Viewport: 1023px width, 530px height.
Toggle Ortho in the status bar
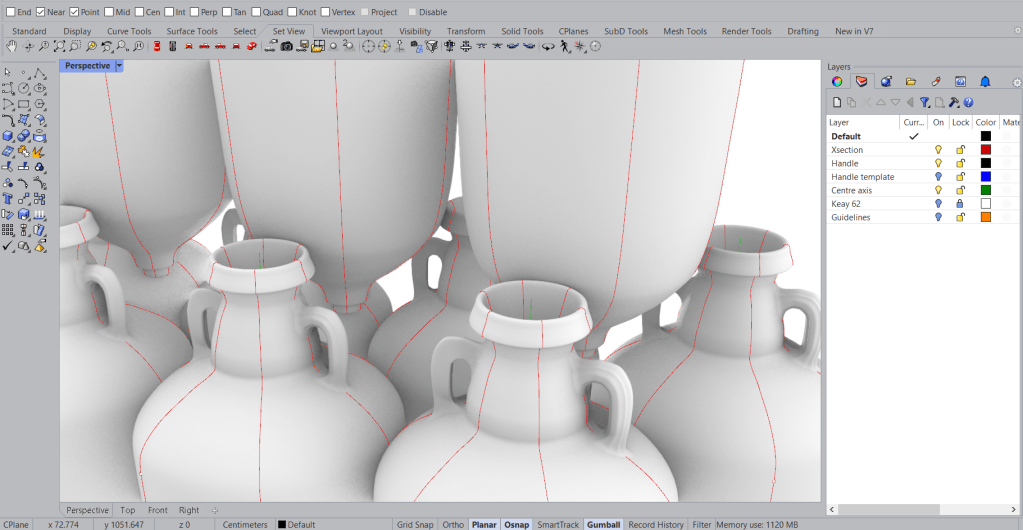(x=453, y=524)
